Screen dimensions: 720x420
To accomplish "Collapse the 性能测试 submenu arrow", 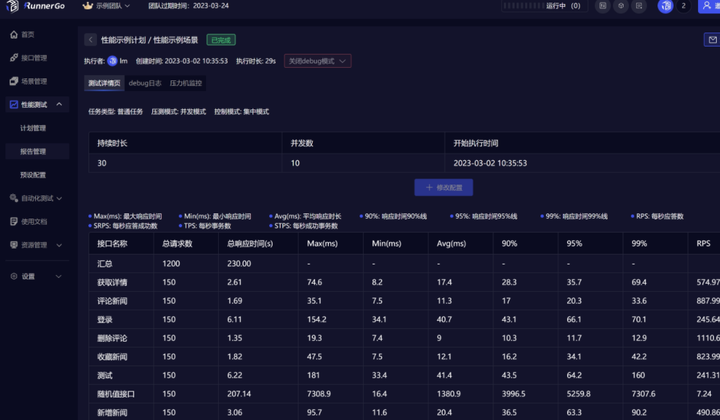I will pos(59,105).
